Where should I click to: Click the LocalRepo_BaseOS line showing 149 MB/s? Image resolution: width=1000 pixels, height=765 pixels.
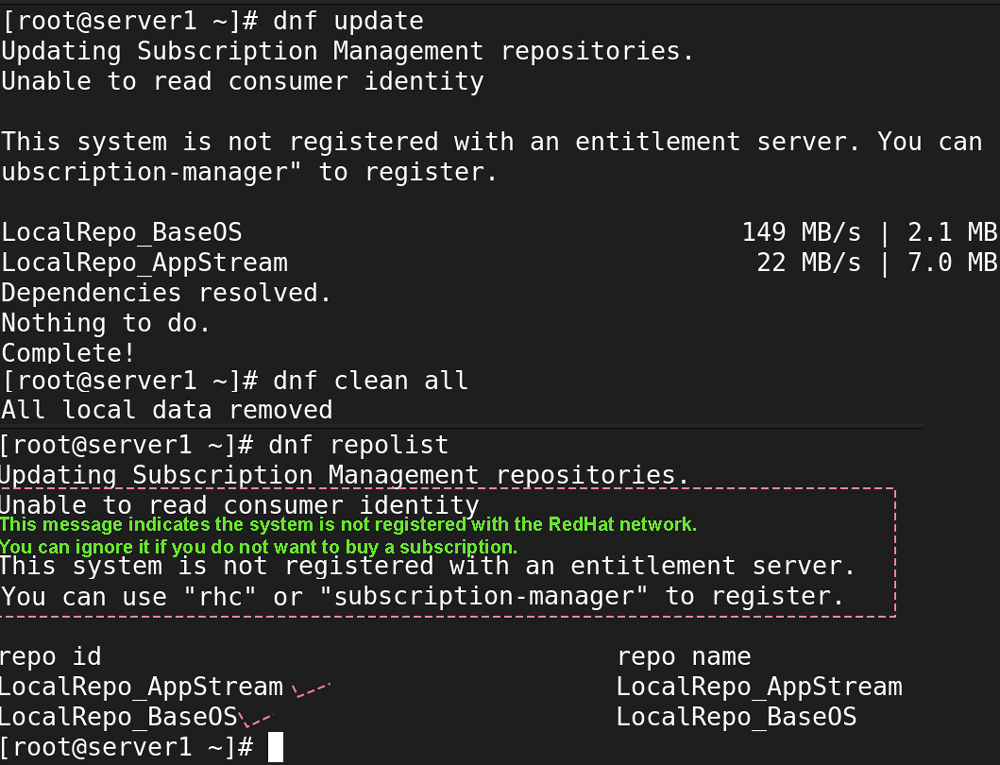pos(499,233)
